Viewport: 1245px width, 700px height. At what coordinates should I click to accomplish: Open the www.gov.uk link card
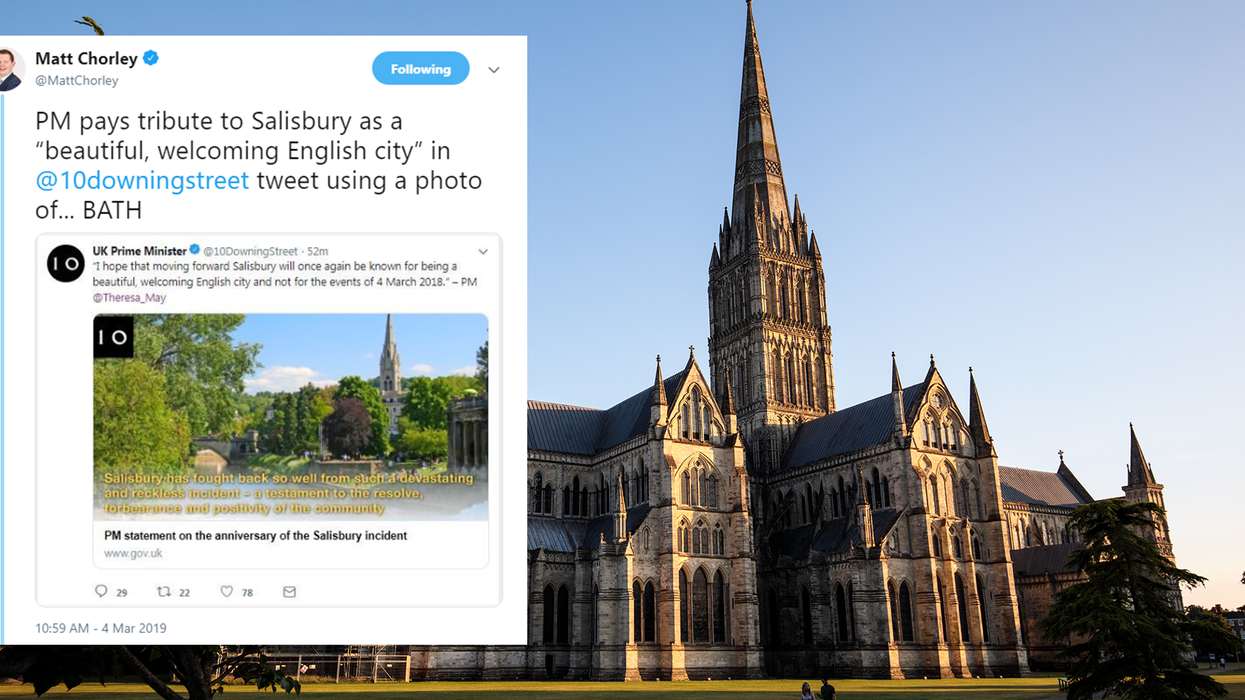pos(291,545)
